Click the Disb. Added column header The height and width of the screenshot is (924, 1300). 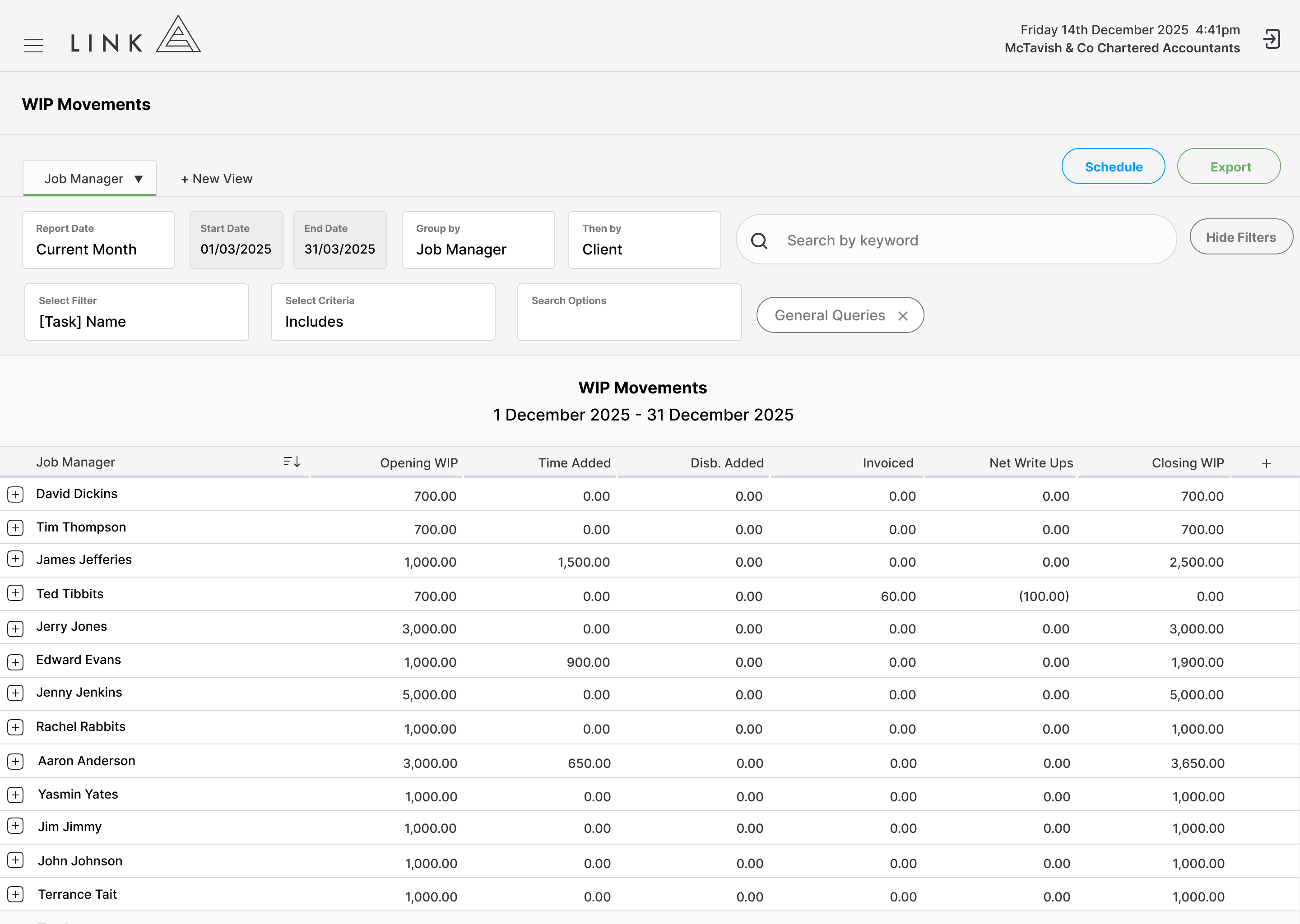pyautogui.click(x=727, y=463)
